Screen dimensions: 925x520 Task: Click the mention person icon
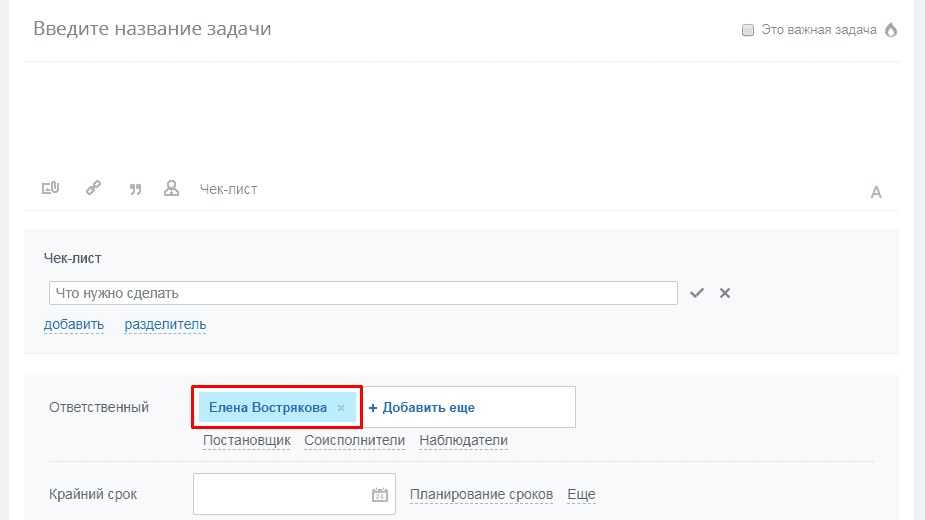172,188
